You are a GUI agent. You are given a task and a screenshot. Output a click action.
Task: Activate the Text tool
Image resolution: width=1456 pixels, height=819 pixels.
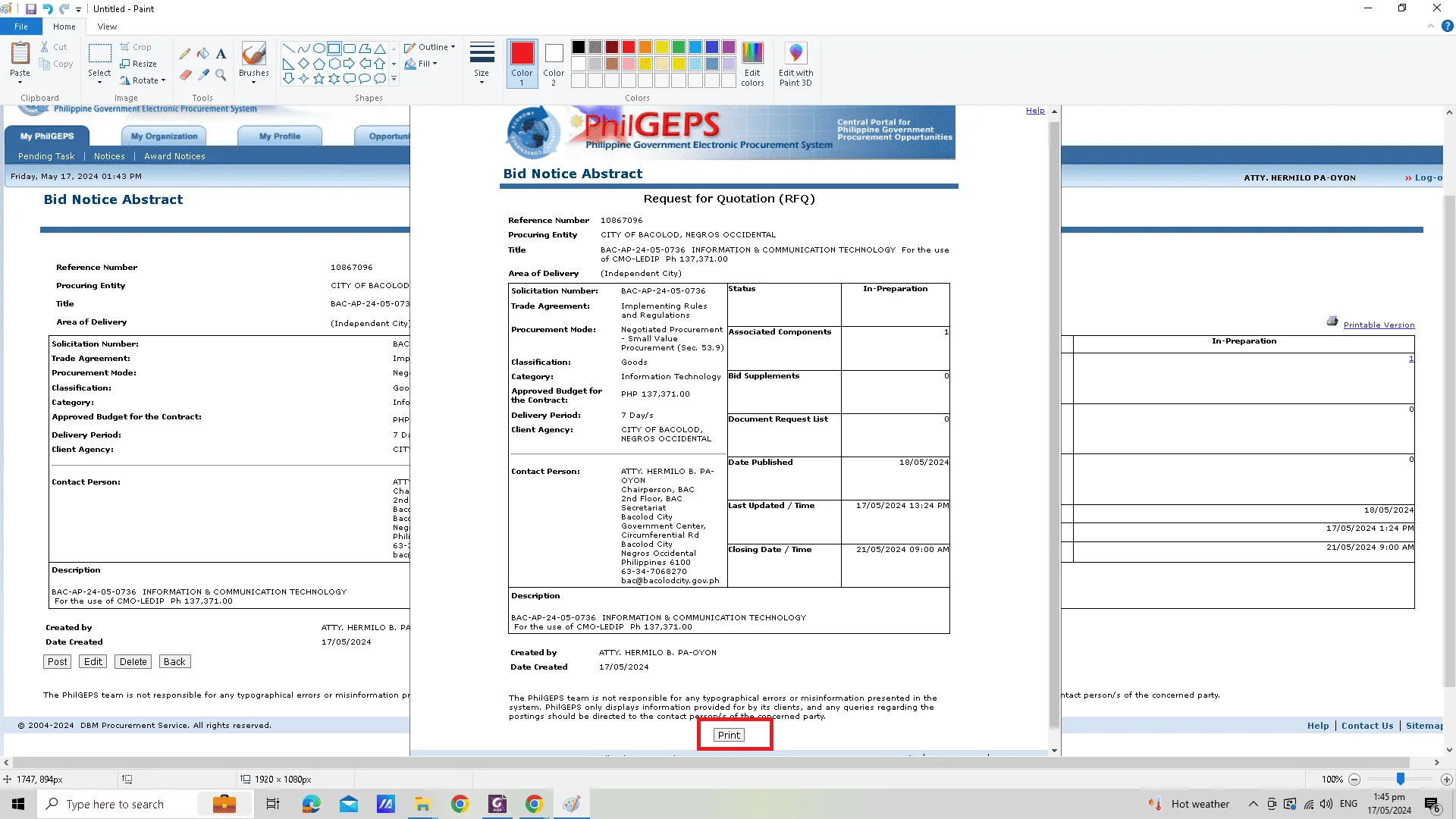coord(221,54)
